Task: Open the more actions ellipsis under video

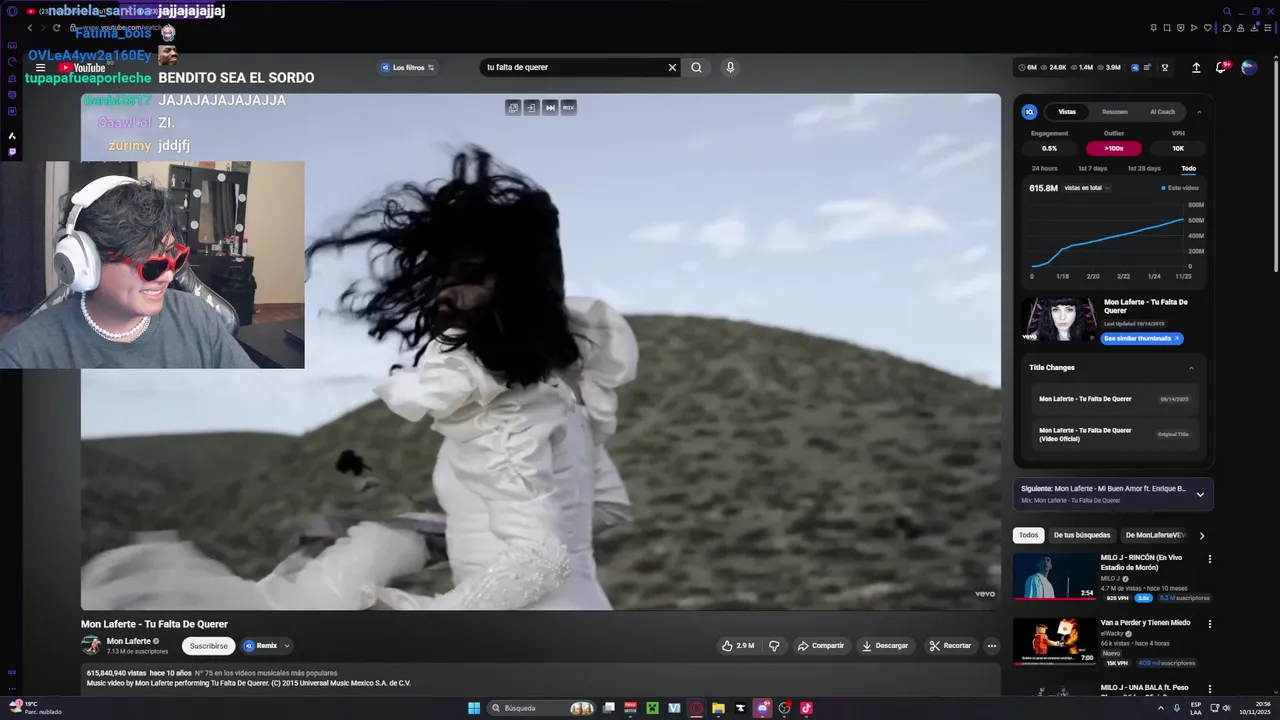Action: (992, 646)
